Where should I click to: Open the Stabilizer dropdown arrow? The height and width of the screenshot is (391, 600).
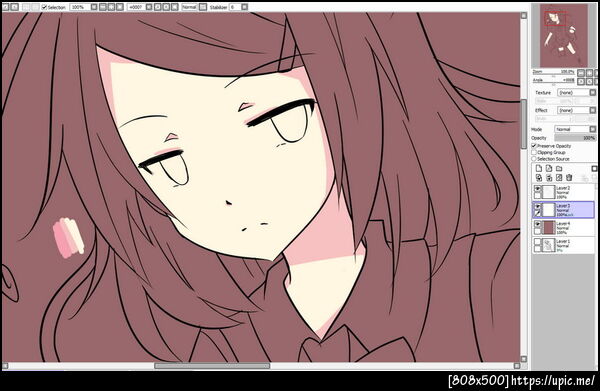245,7
